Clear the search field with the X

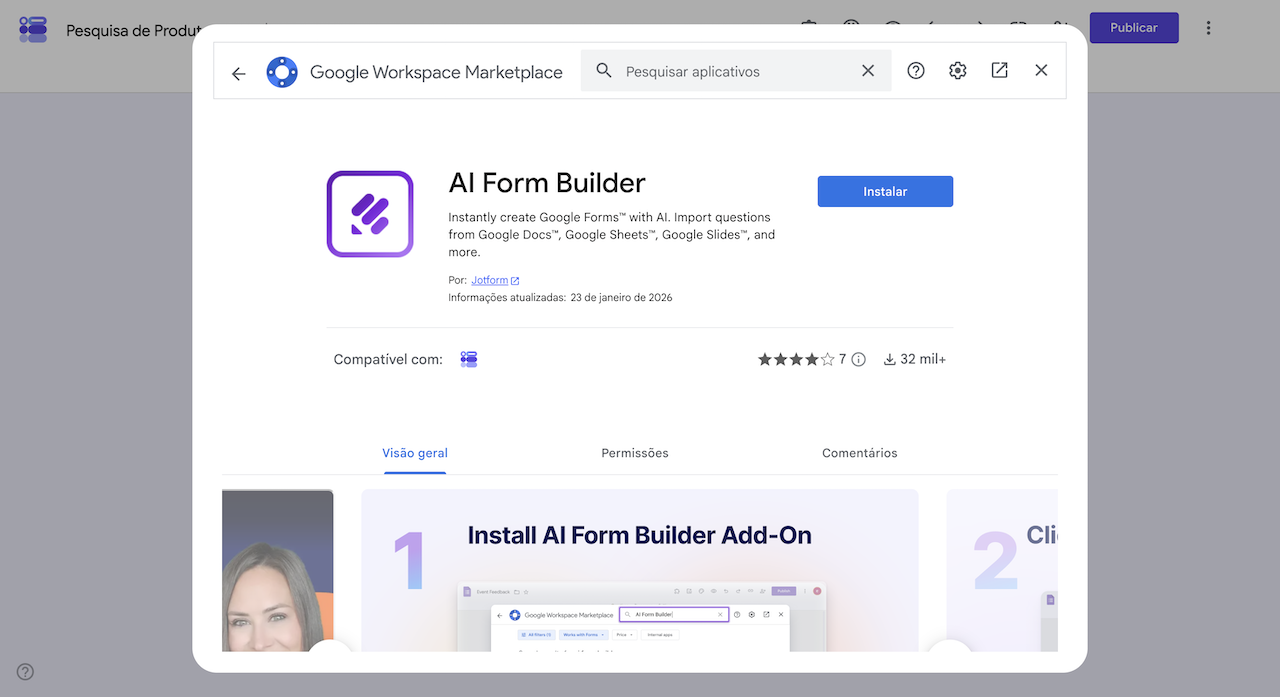point(868,71)
